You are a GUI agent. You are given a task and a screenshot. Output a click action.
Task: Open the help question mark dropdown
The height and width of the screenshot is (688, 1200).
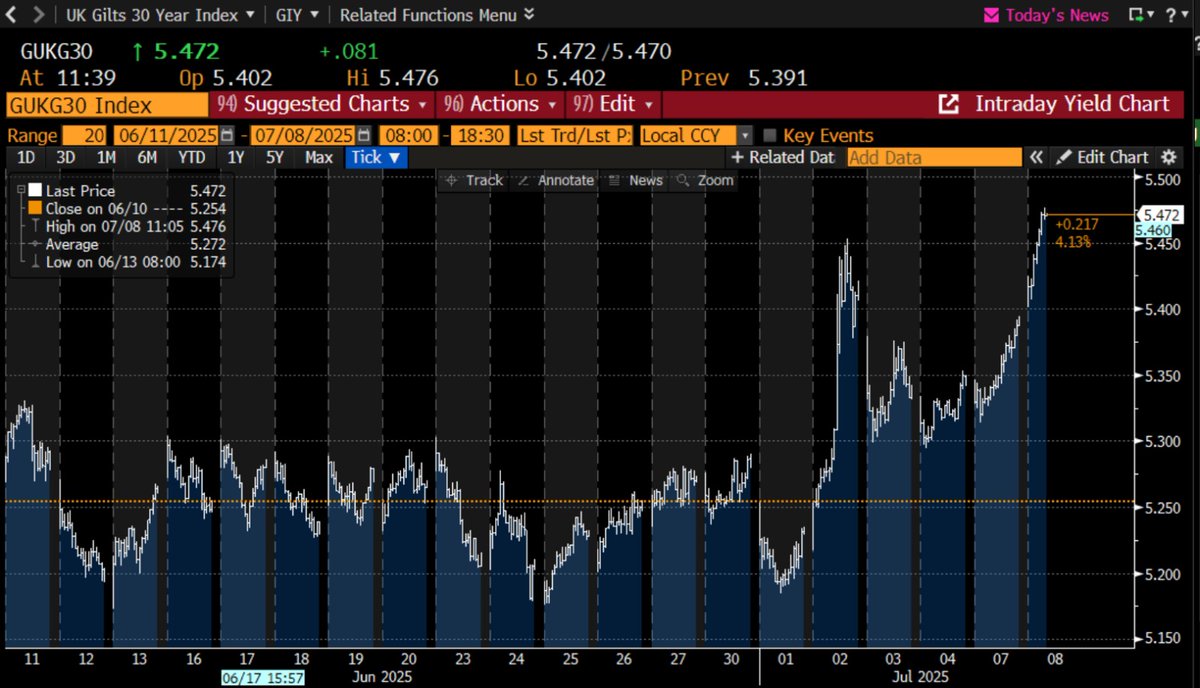1177,15
